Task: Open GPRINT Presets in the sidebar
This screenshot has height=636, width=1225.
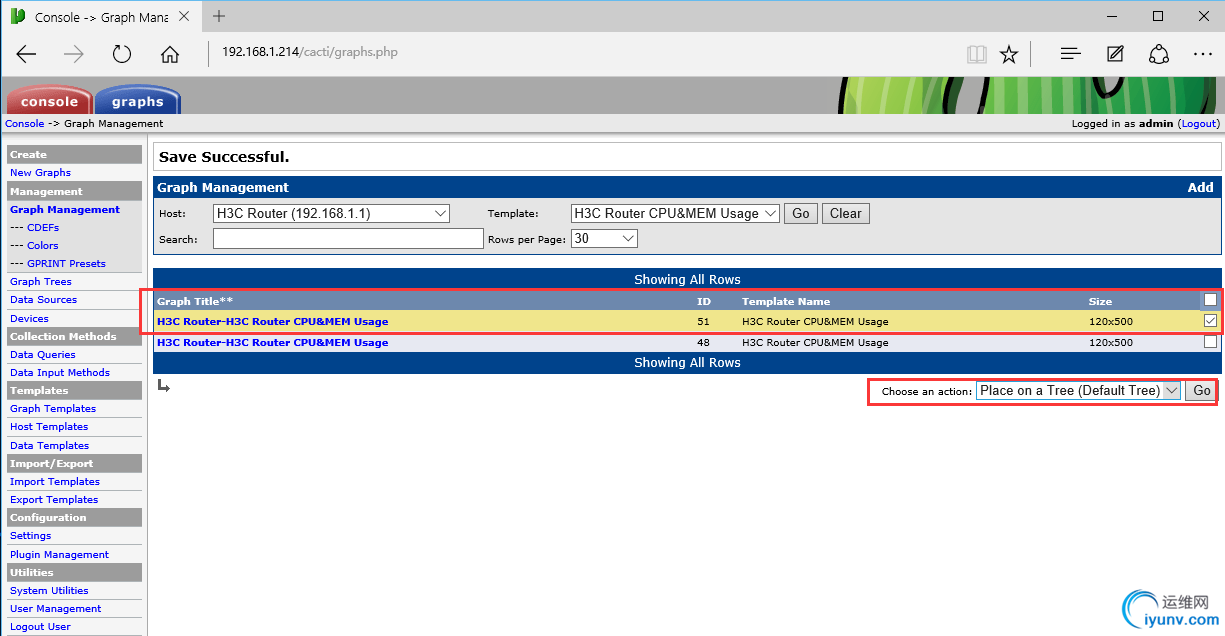Action: pos(66,264)
